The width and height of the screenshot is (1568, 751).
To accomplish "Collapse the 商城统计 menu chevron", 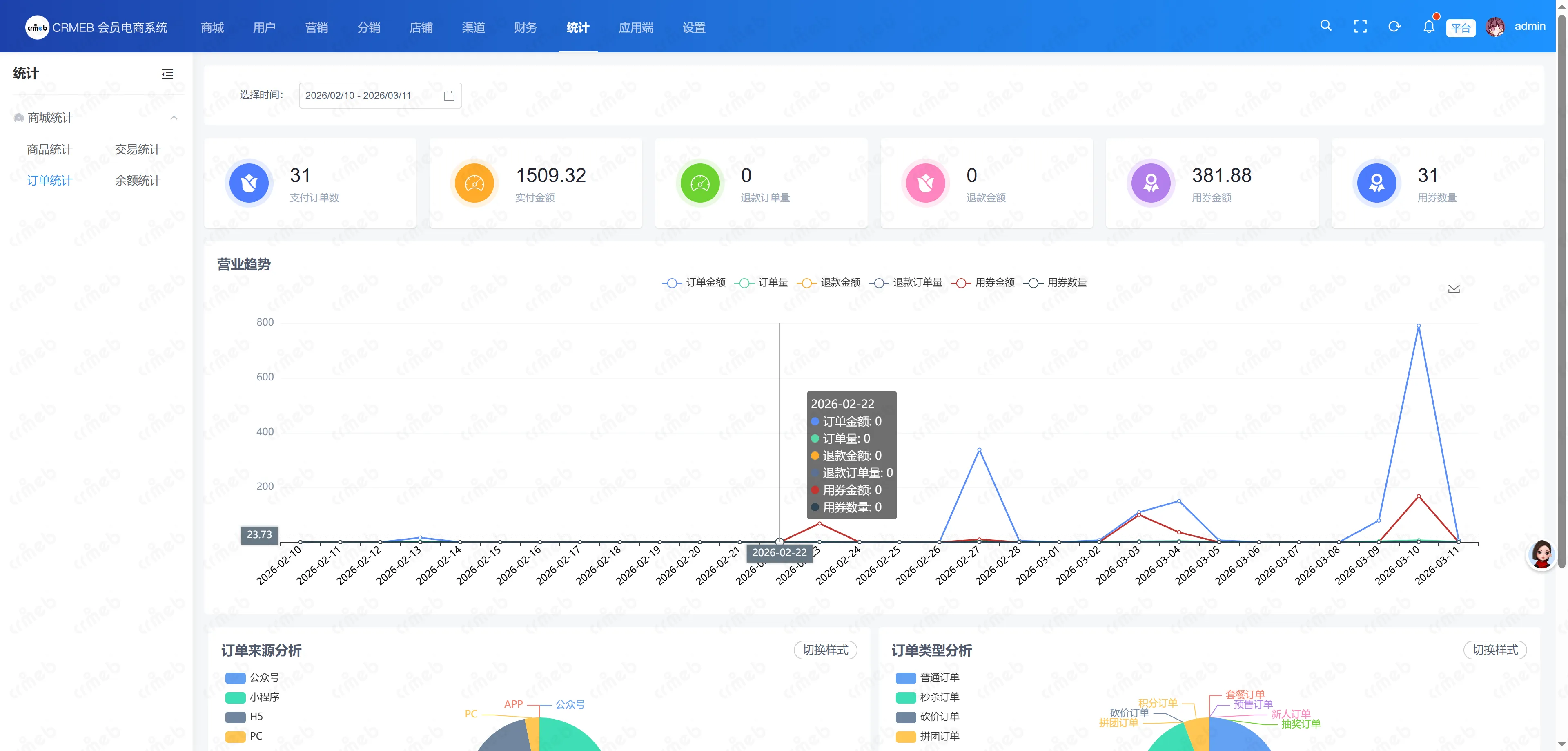I will [174, 118].
